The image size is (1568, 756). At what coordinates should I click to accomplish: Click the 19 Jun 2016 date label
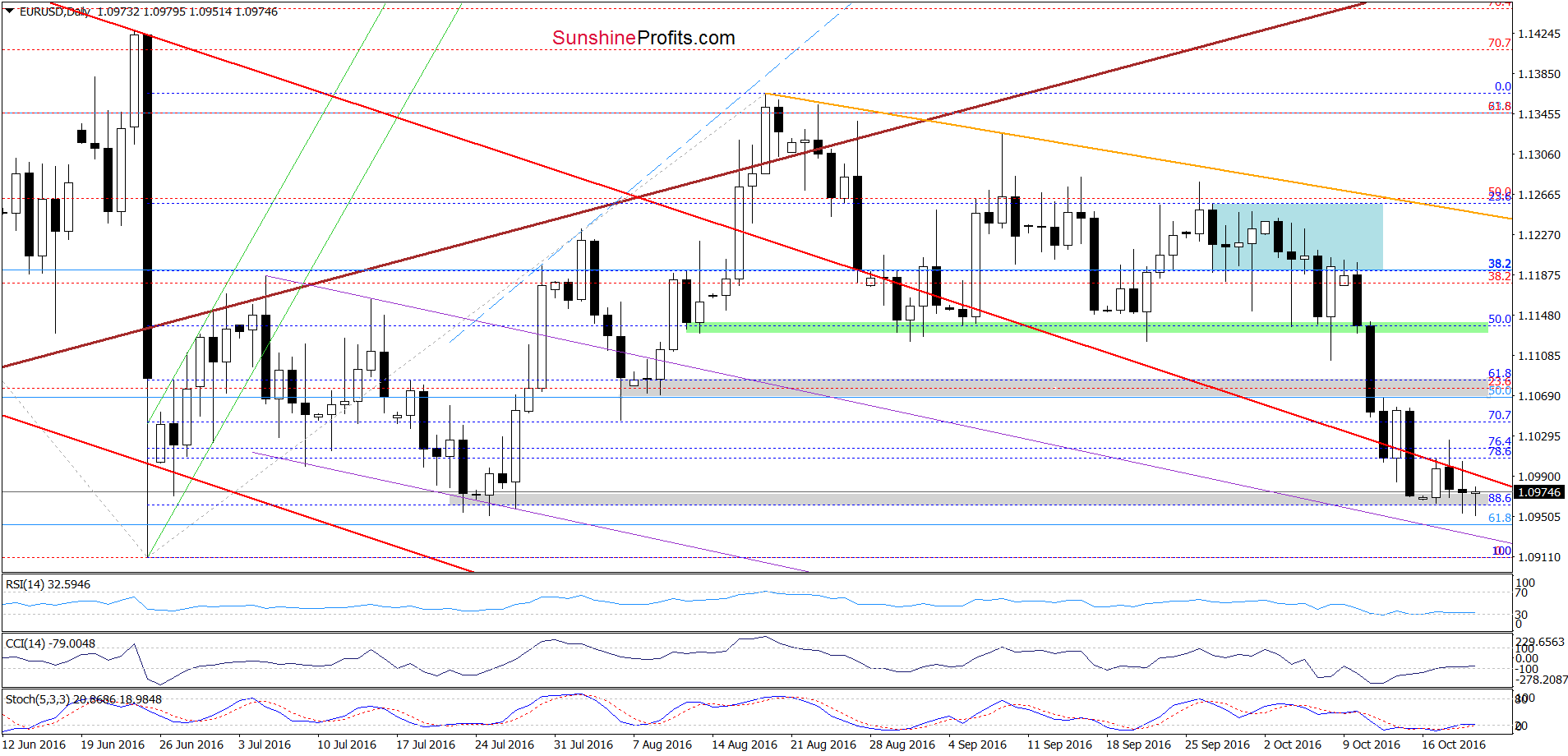[113, 744]
